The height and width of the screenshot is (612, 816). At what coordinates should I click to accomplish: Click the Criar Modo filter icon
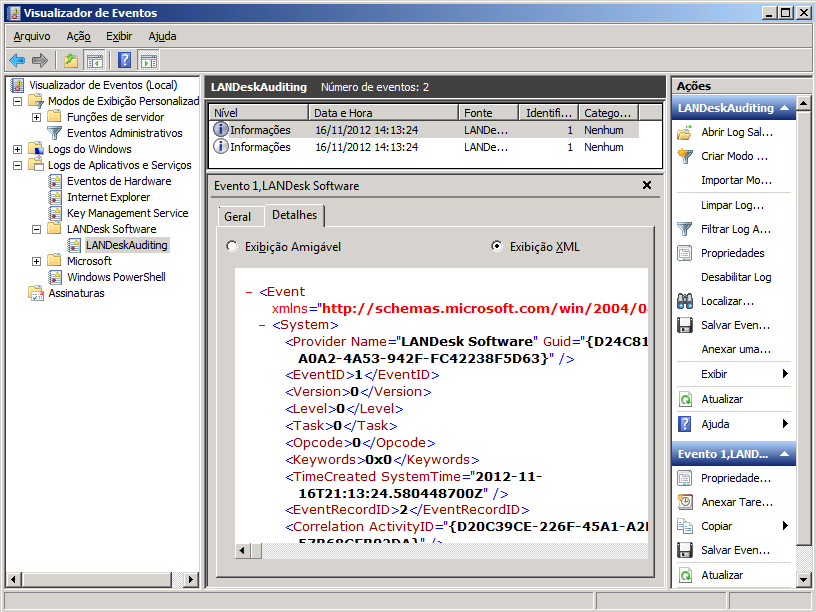tap(685, 156)
